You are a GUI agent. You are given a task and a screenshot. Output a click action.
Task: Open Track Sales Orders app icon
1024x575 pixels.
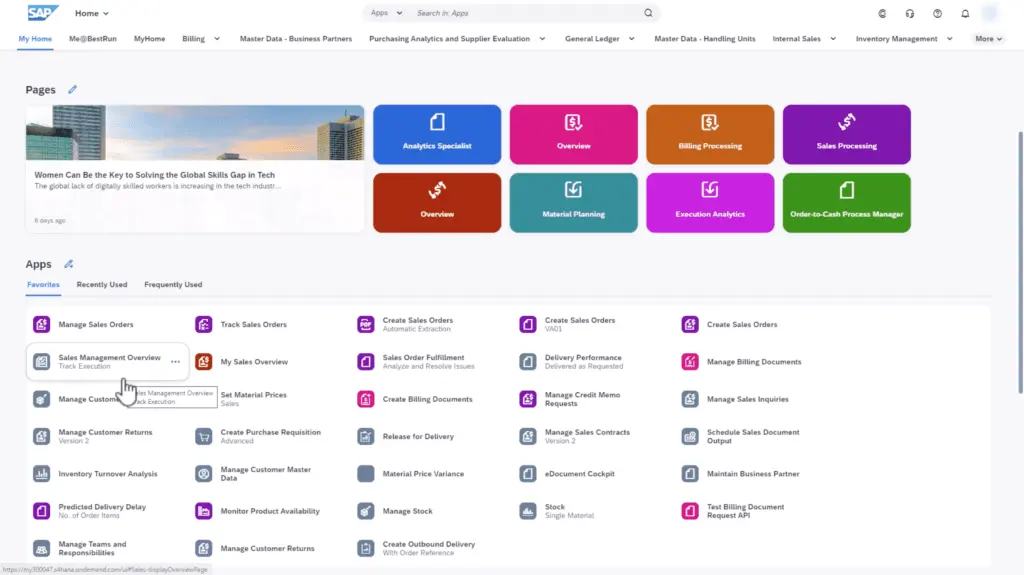[x=204, y=324]
